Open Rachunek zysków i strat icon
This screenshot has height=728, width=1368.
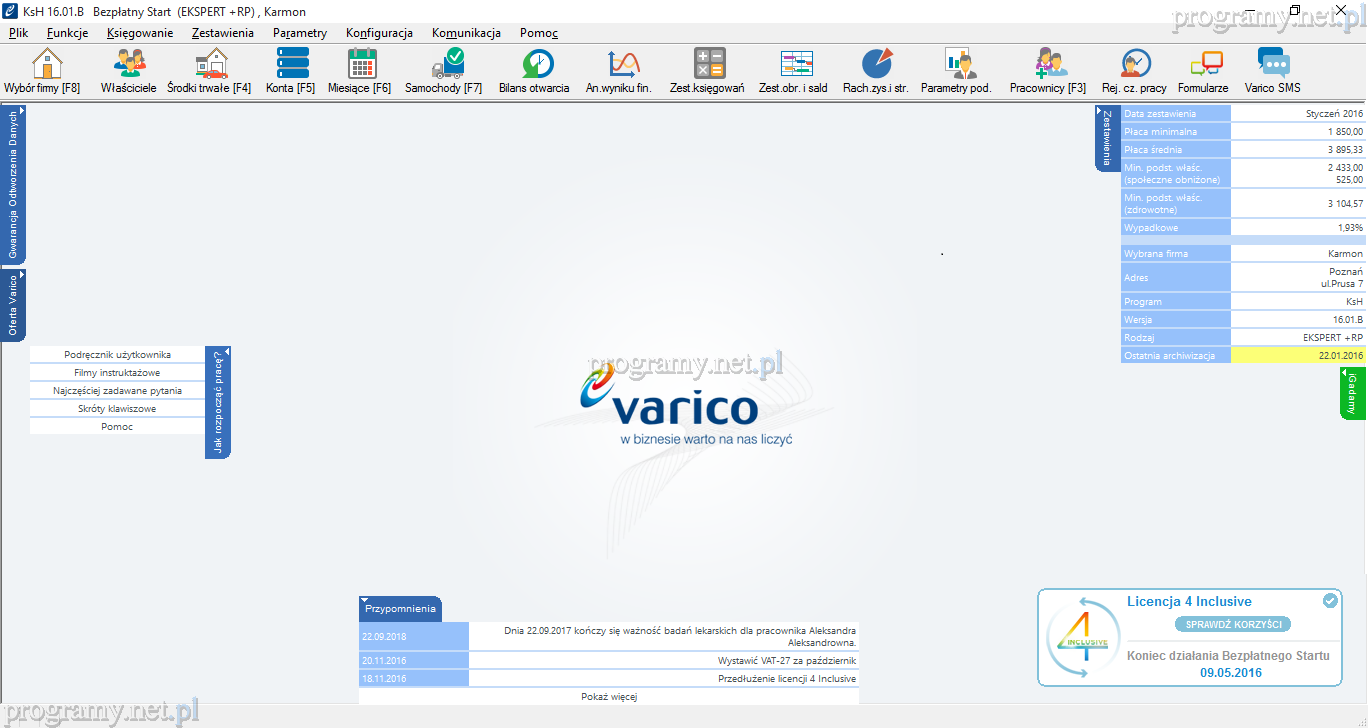pyautogui.click(x=876, y=64)
